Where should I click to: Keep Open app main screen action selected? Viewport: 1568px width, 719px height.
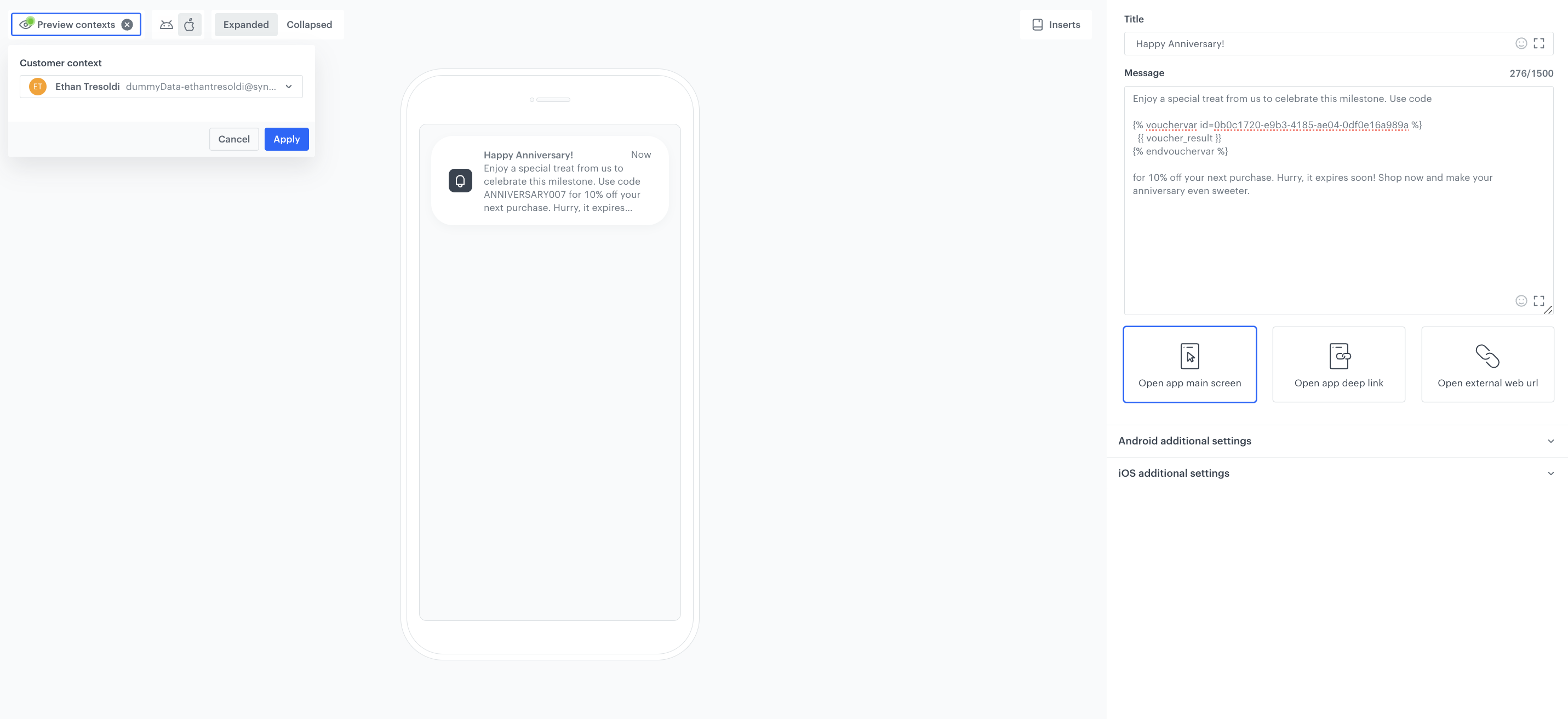click(x=1189, y=364)
